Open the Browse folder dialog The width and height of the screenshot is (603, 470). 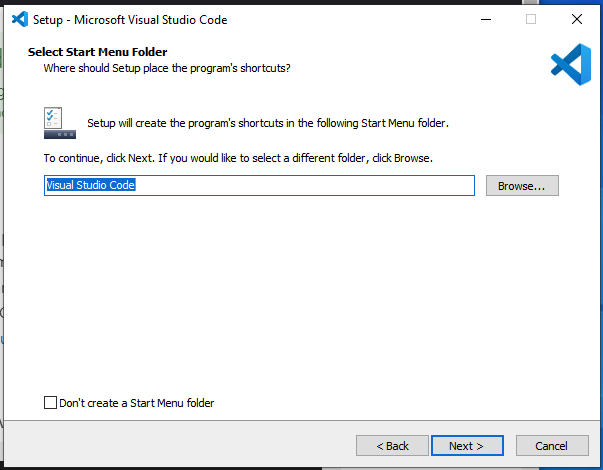[522, 186]
